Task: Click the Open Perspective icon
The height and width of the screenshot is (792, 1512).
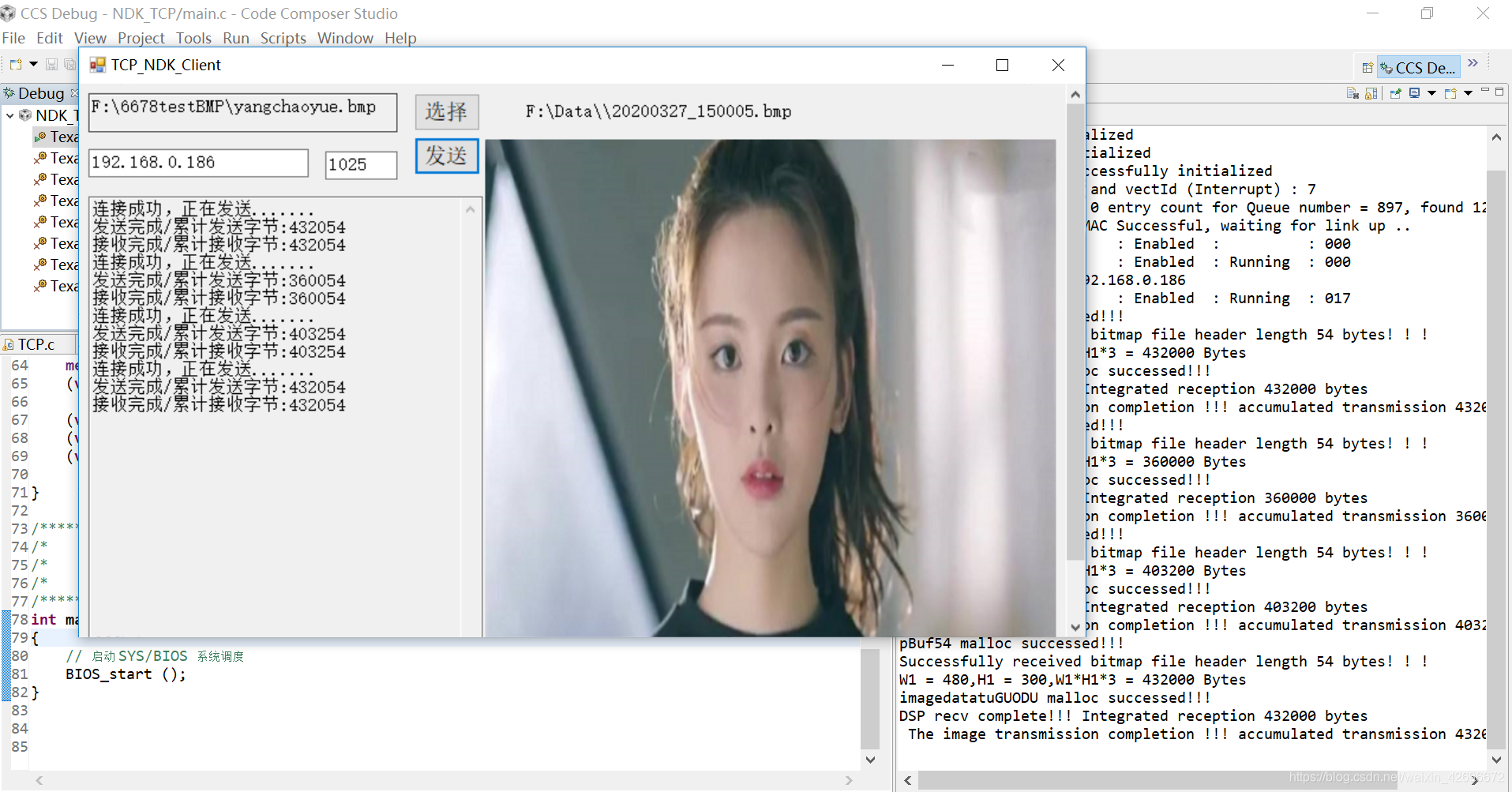Action: coord(1368,68)
